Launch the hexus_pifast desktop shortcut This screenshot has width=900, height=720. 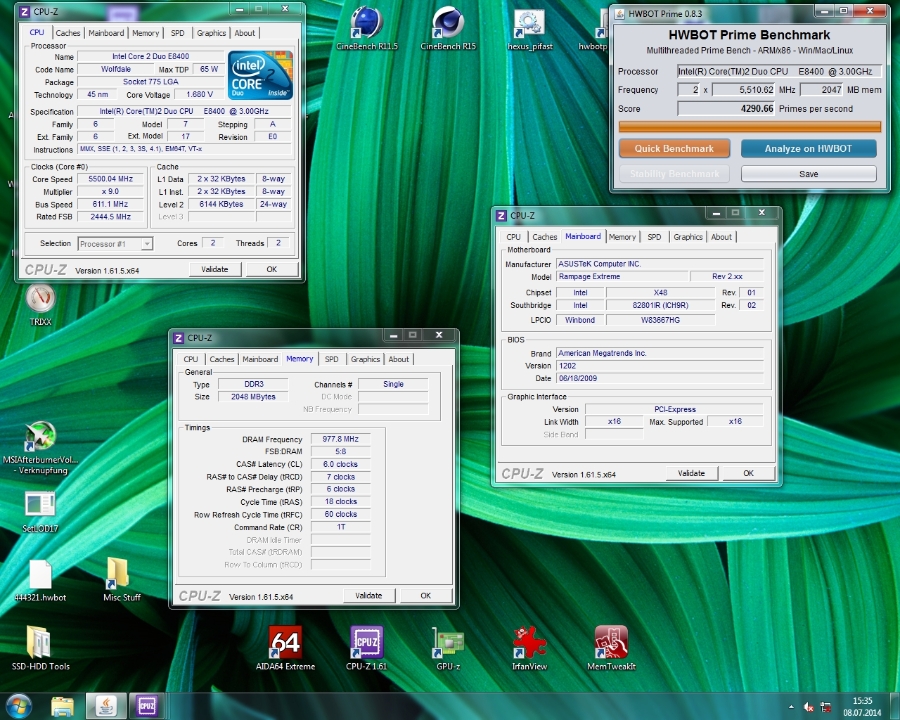click(x=529, y=29)
